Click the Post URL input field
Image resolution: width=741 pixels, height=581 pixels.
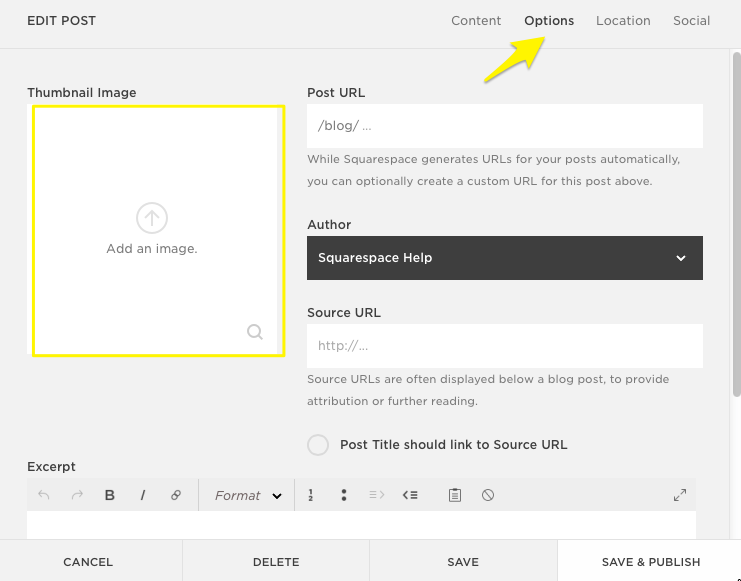(504, 126)
